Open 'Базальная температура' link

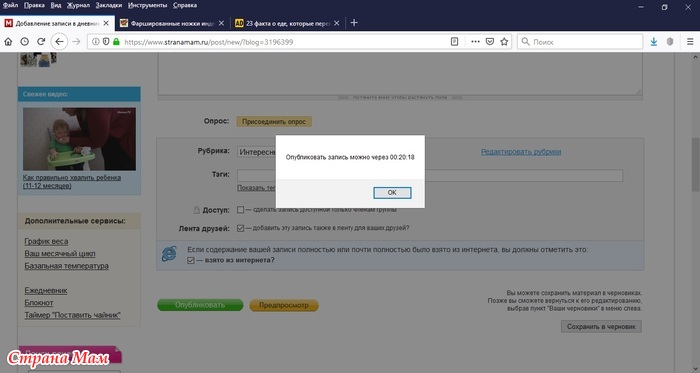[x=67, y=266]
